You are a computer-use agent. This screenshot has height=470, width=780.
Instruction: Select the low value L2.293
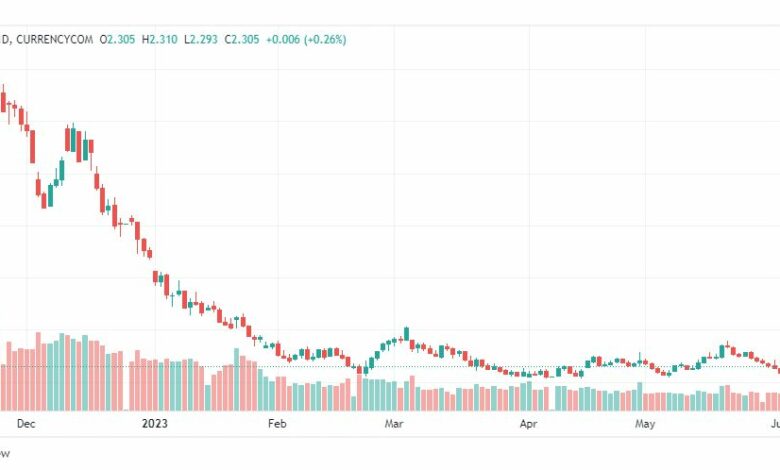[201, 39]
